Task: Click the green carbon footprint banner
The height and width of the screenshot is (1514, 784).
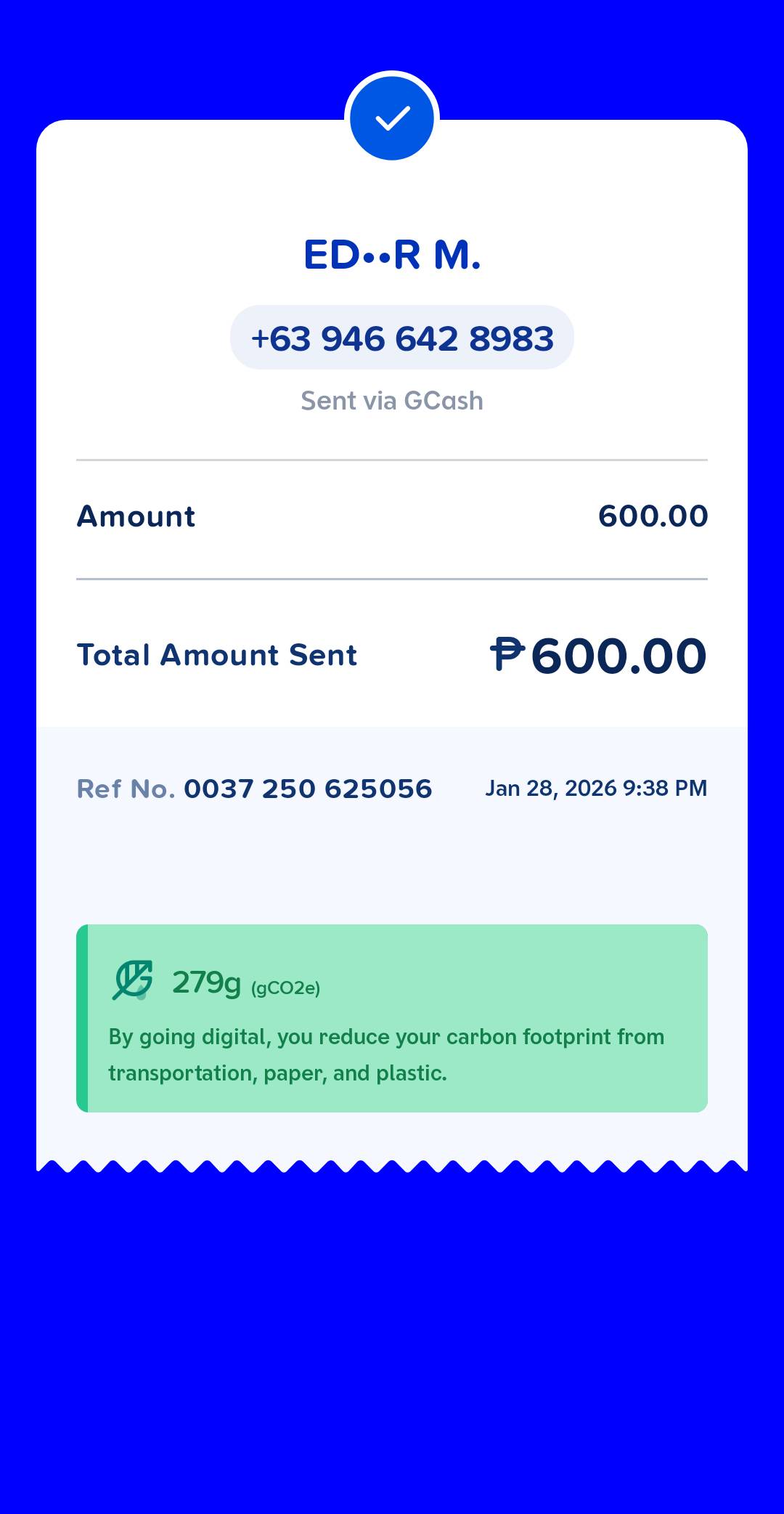Action: (392, 1018)
